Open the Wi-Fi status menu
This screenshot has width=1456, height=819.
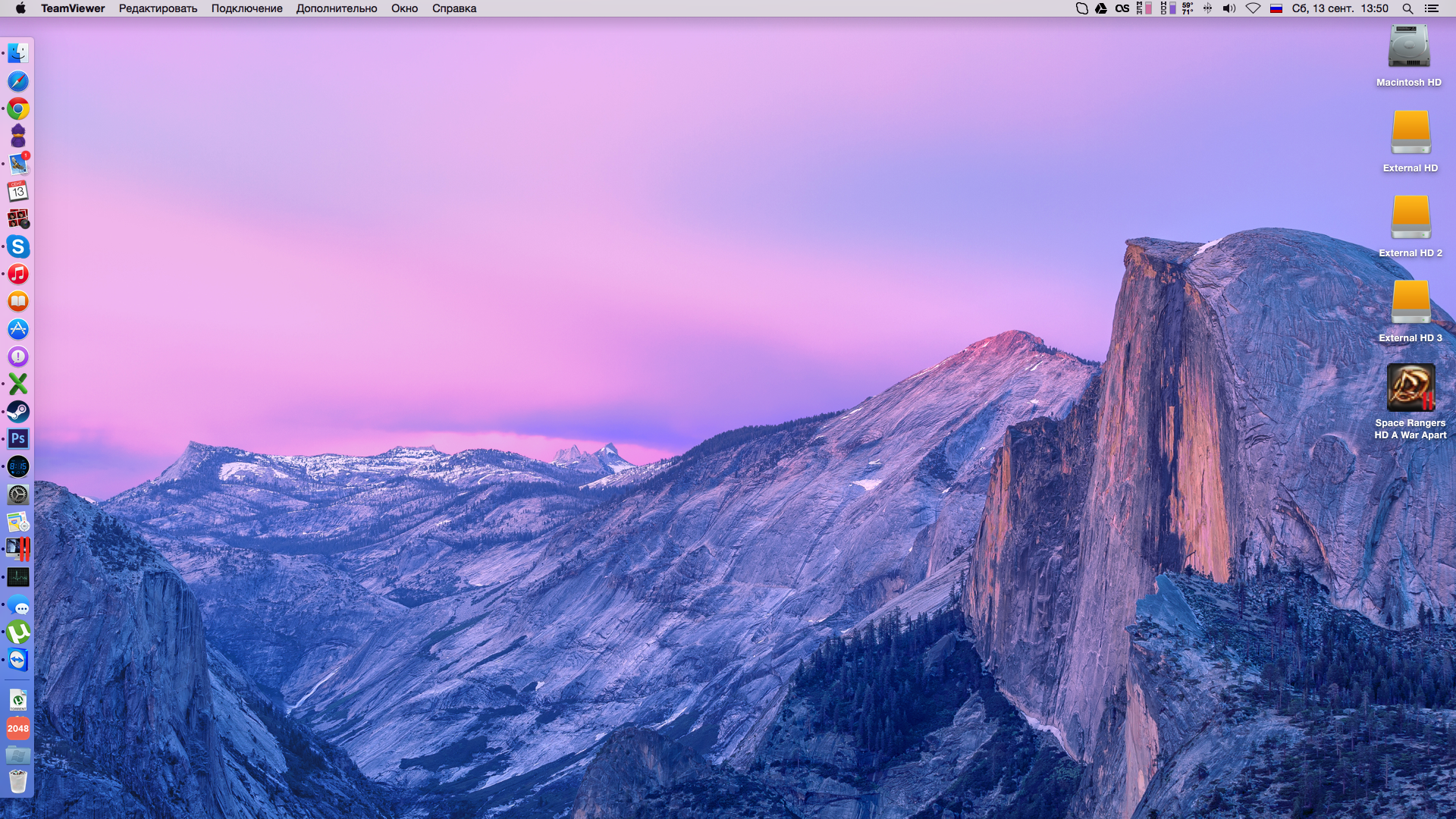click(x=1253, y=8)
